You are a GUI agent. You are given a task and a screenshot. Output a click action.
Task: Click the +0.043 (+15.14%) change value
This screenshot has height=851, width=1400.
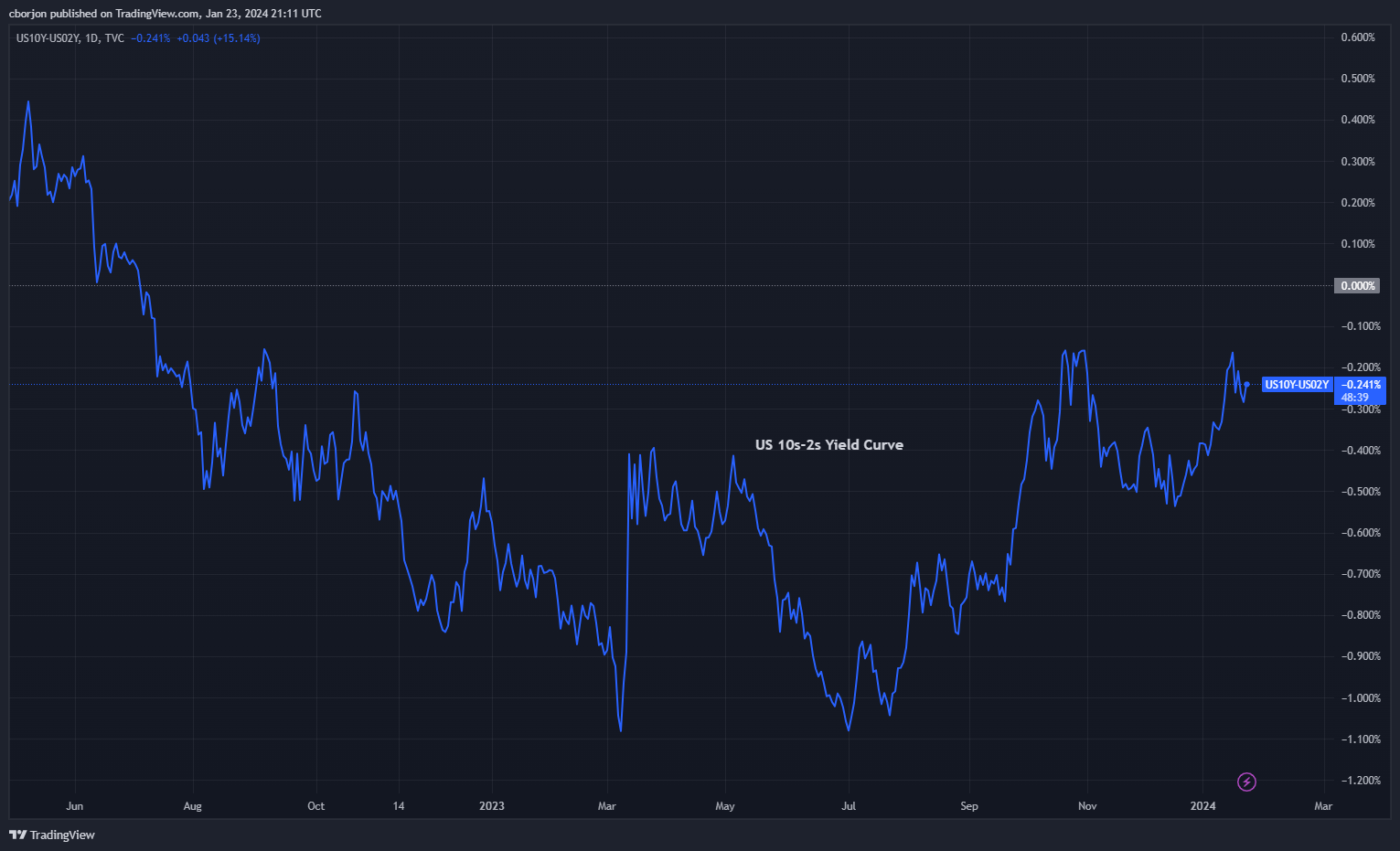click(218, 38)
